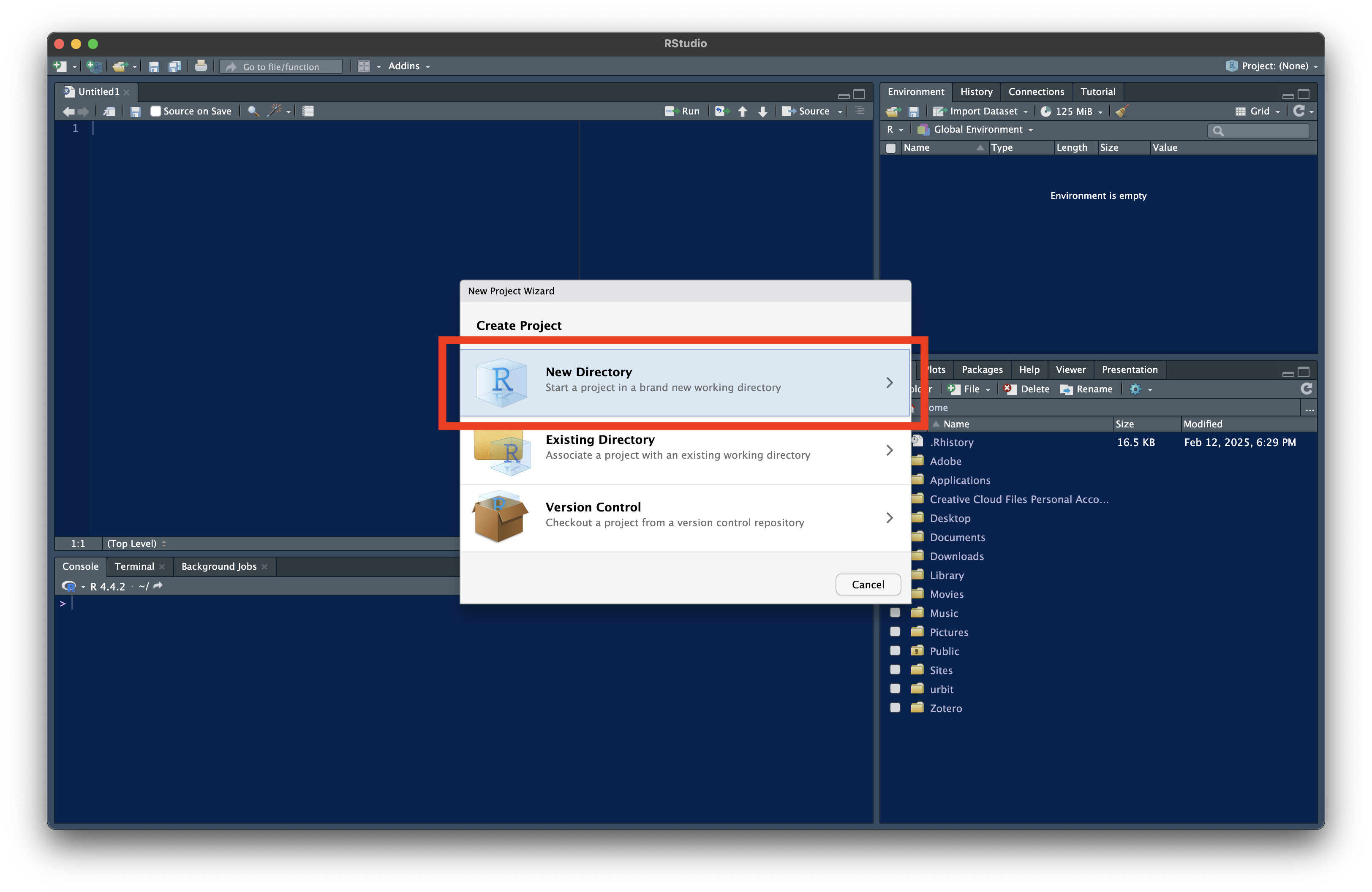Click the back arrow in source editor toolbar

tap(68, 111)
